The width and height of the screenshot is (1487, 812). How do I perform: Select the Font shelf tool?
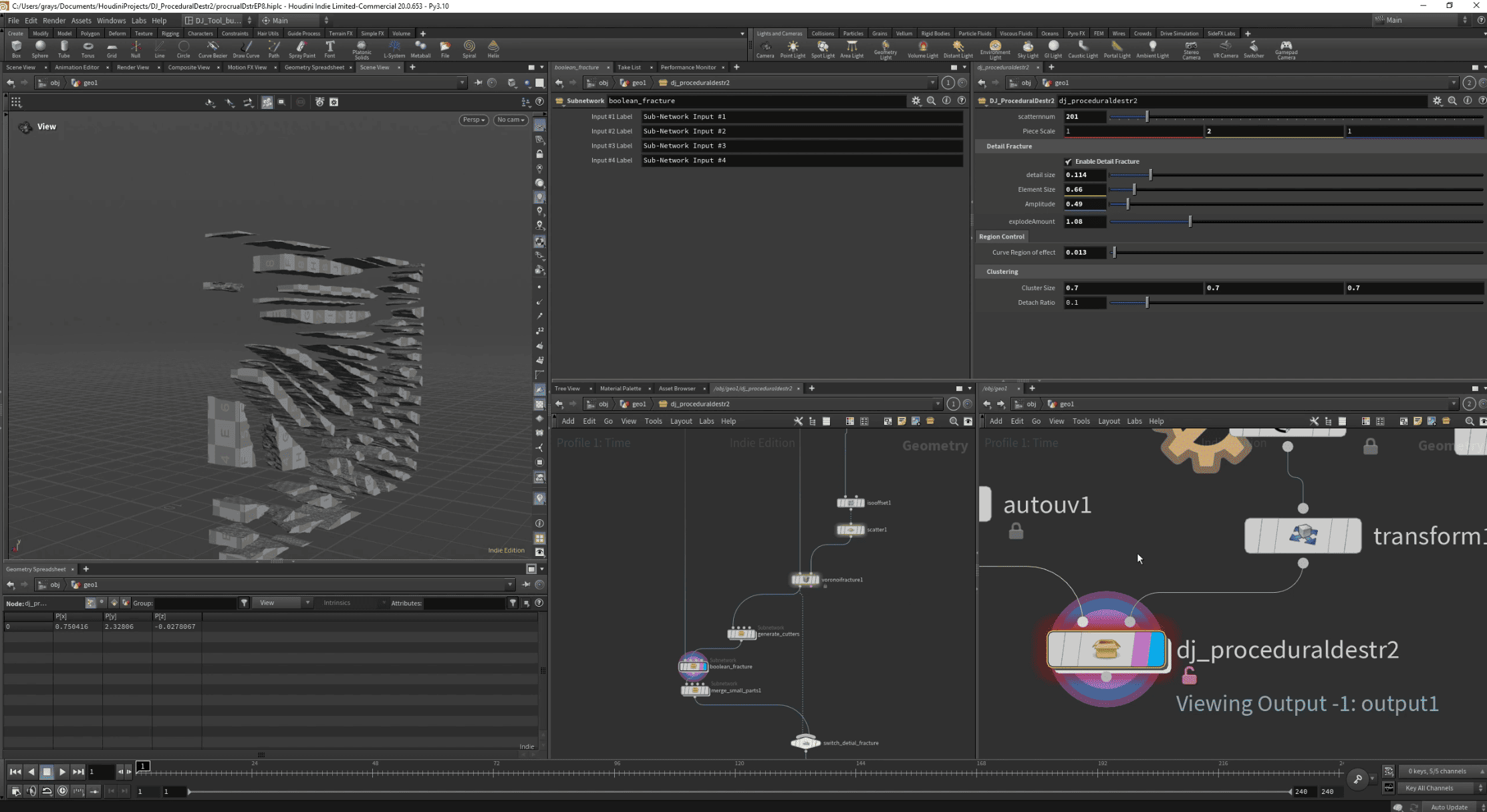(329, 49)
